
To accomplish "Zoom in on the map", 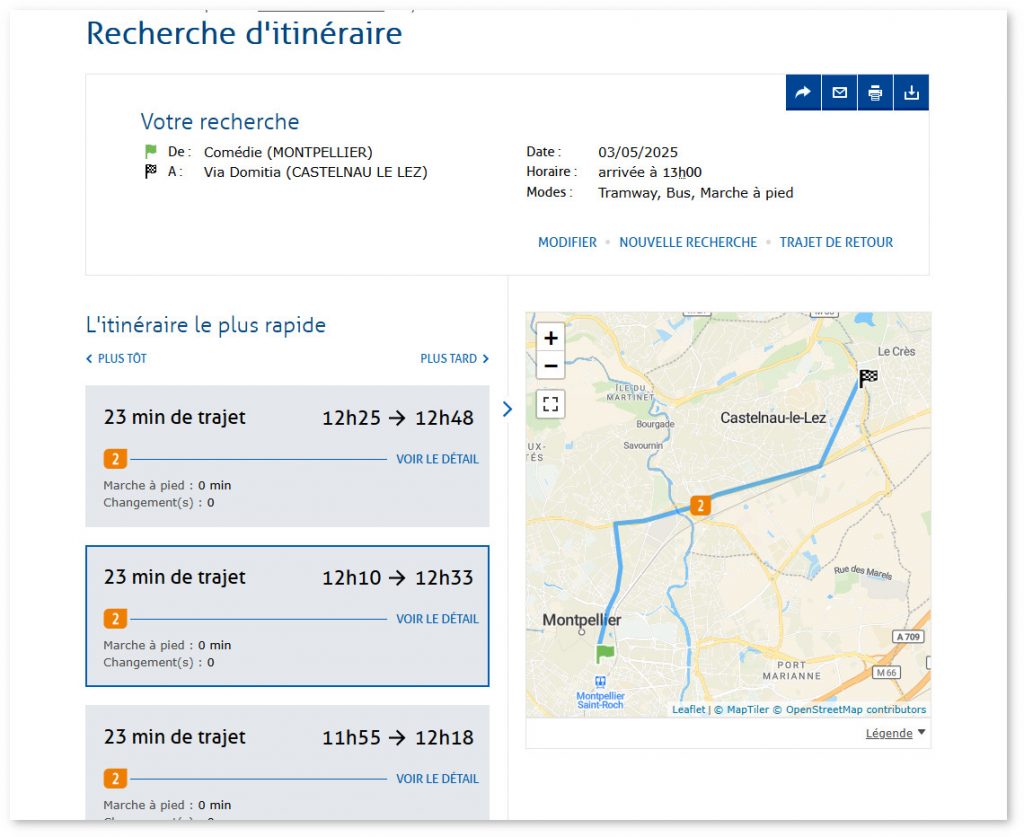I will 551,338.
